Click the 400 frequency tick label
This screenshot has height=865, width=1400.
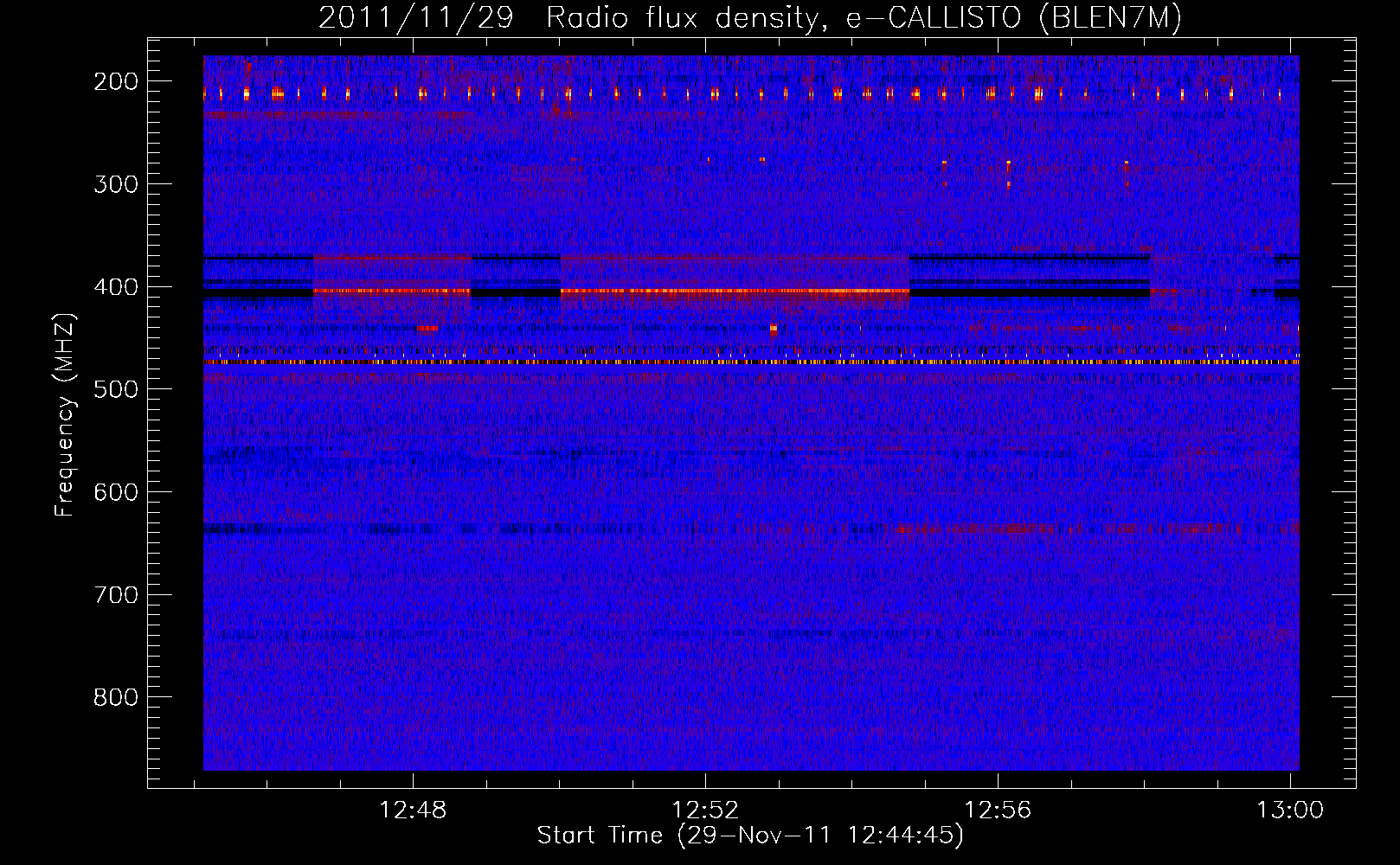(116, 287)
